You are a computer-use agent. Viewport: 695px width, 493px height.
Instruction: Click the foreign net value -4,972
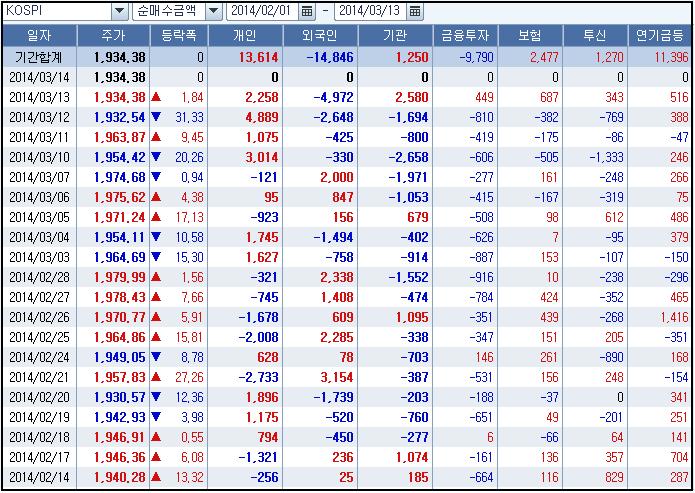pos(333,97)
